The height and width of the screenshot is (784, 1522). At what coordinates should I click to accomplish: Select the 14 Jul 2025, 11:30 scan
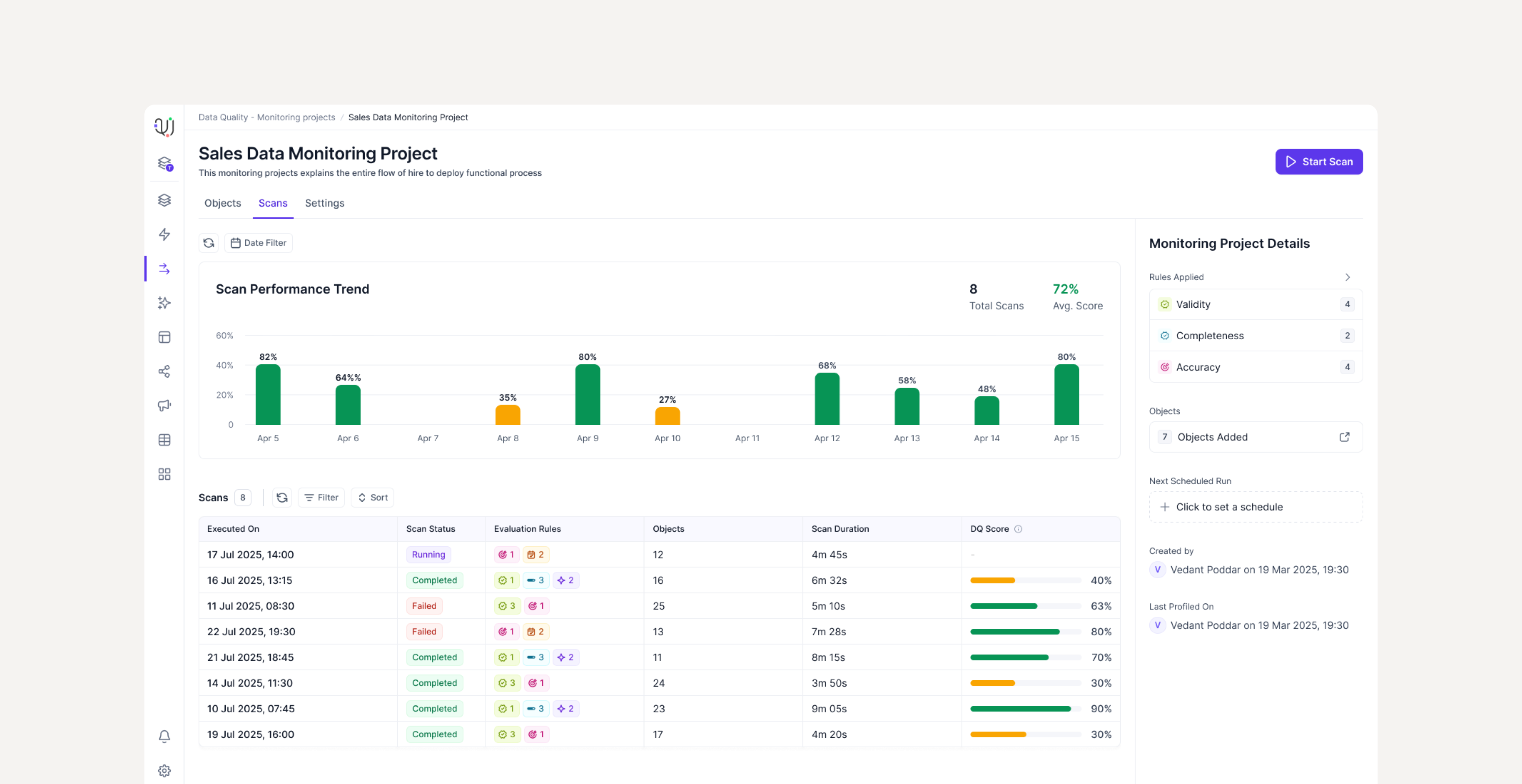(x=659, y=683)
